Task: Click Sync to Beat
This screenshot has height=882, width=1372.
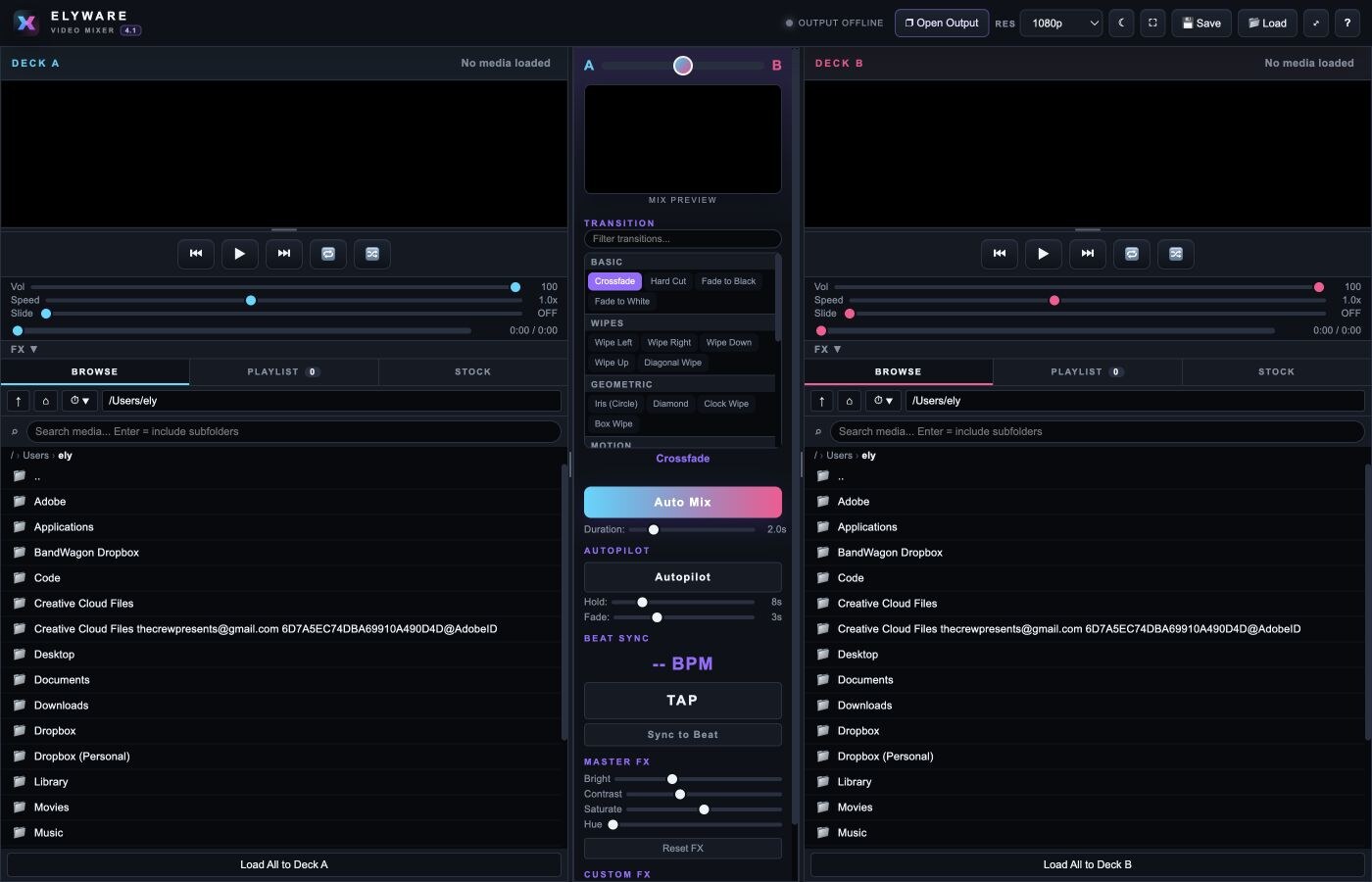Action: point(683,735)
